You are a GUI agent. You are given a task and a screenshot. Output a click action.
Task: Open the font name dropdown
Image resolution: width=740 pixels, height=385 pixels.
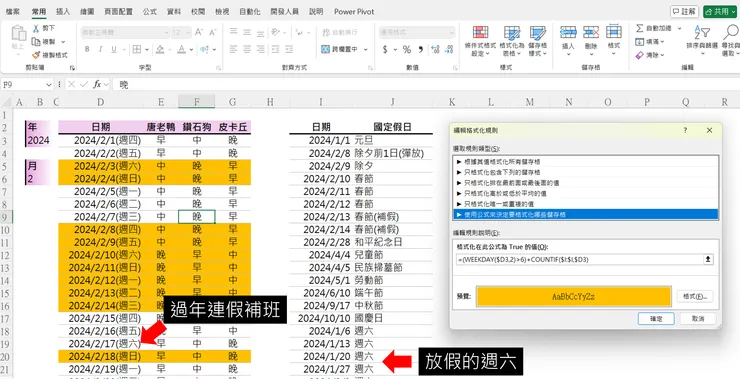166,33
